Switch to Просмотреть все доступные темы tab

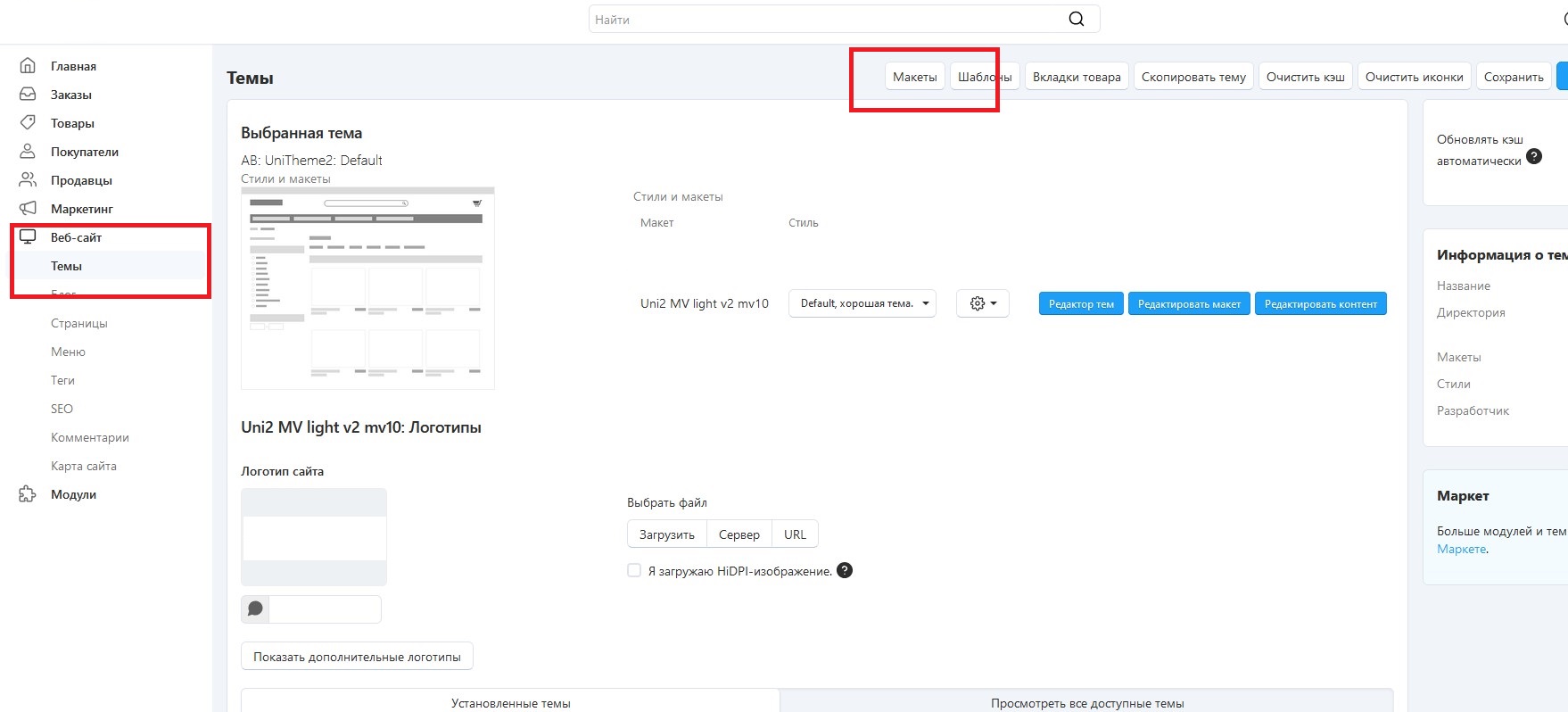point(1087,702)
